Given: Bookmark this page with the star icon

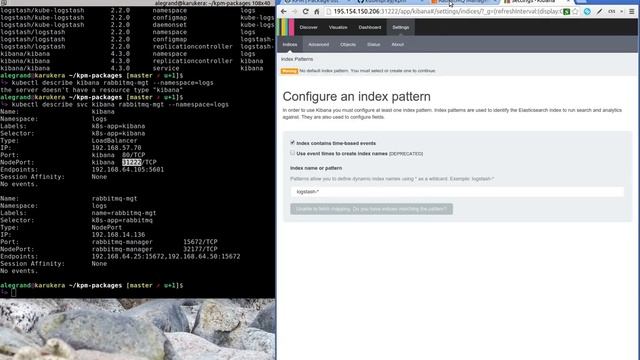Looking at the screenshot, I should (x=575, y=11).
